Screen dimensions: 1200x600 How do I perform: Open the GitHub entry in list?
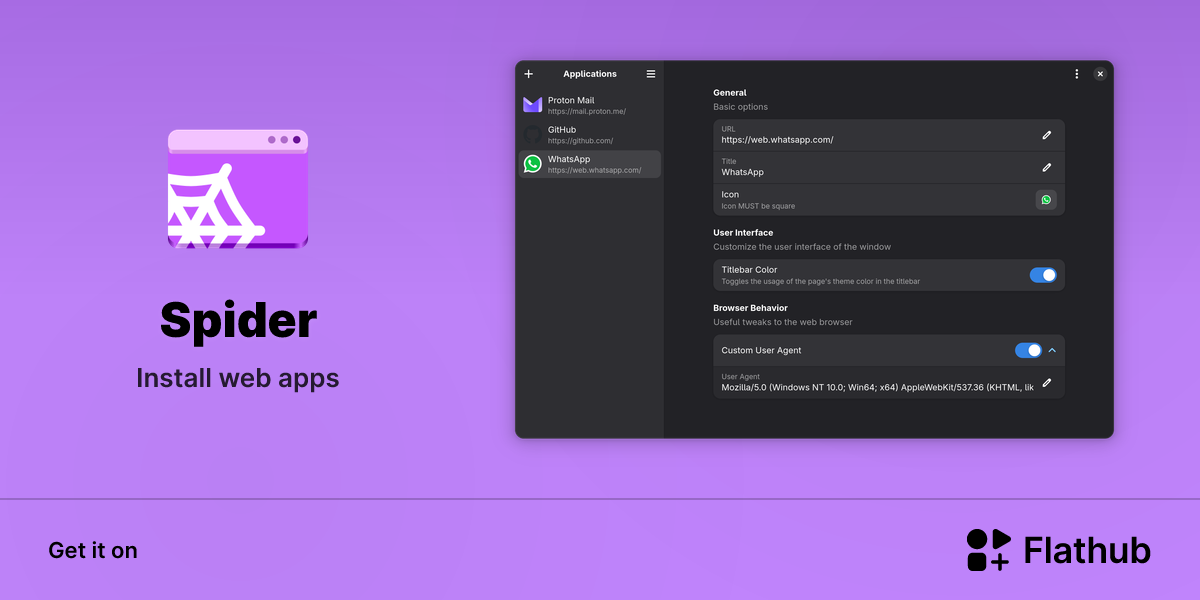tap(590, 135)
